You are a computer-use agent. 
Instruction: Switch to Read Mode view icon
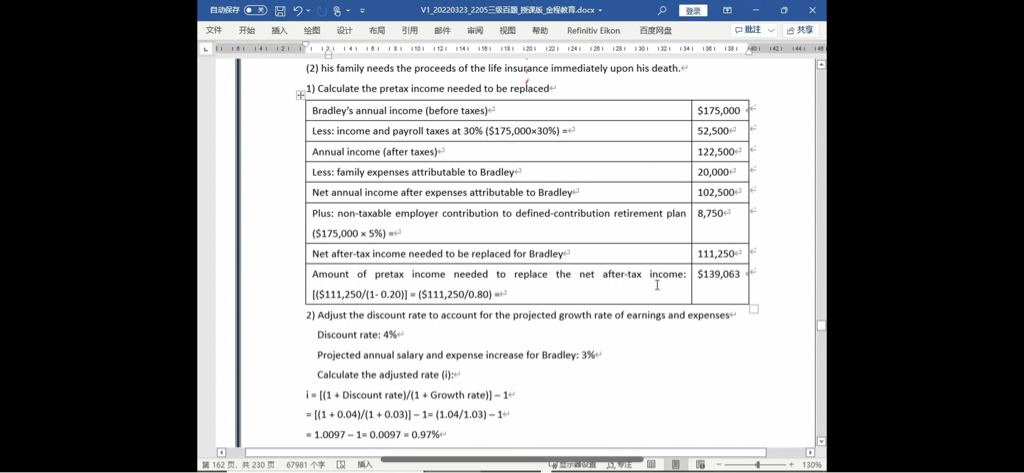[651, 465]
